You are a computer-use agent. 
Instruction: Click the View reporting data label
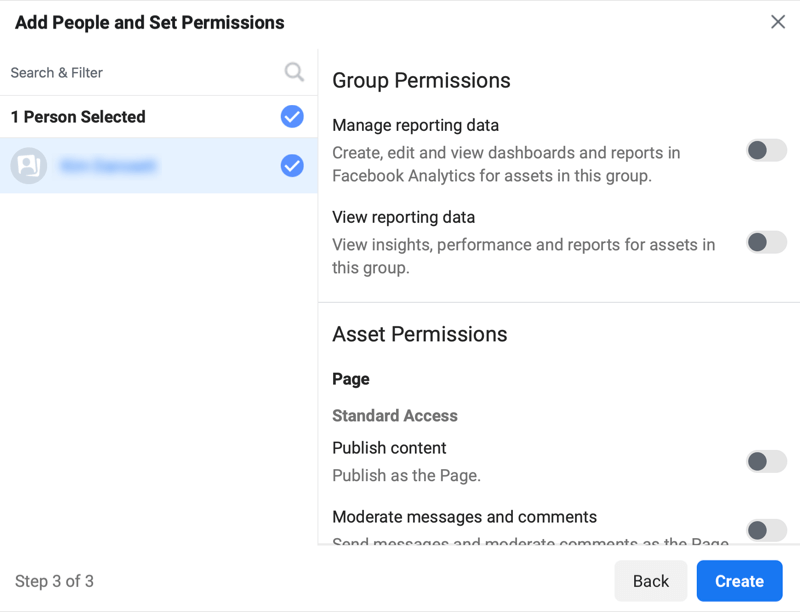pos(404,217)
